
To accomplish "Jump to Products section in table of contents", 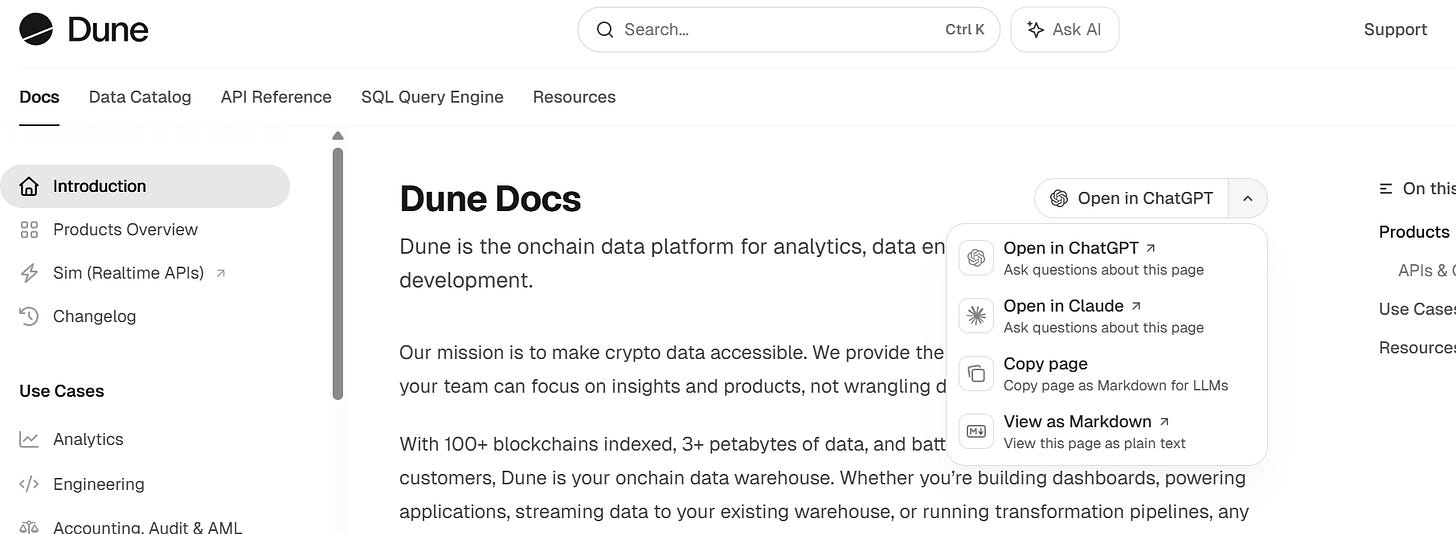I will click(1413, 232).
